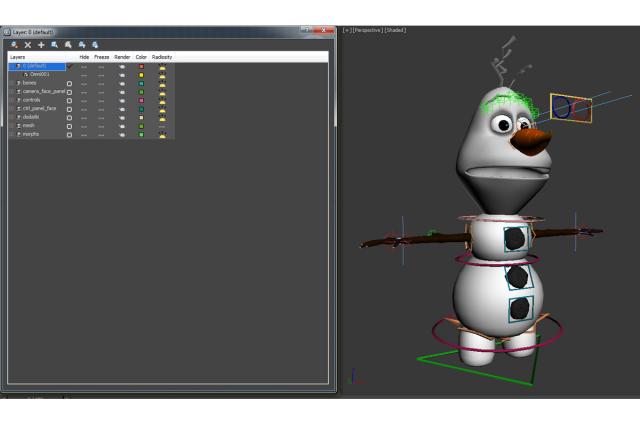This screenshot has width=640, height=424.
Task: Toggle render teapot for Omni001 row
Action: click(122, 75)
